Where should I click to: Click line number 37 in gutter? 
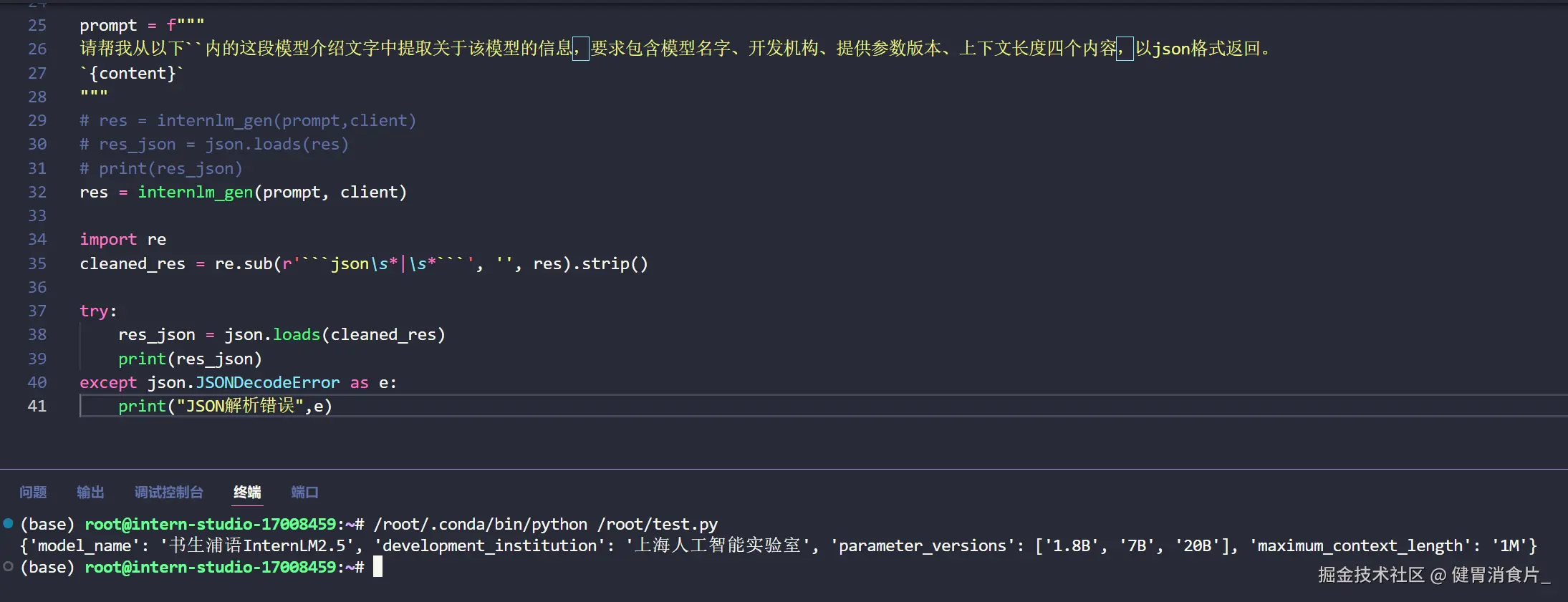click(x=37, y=311)
